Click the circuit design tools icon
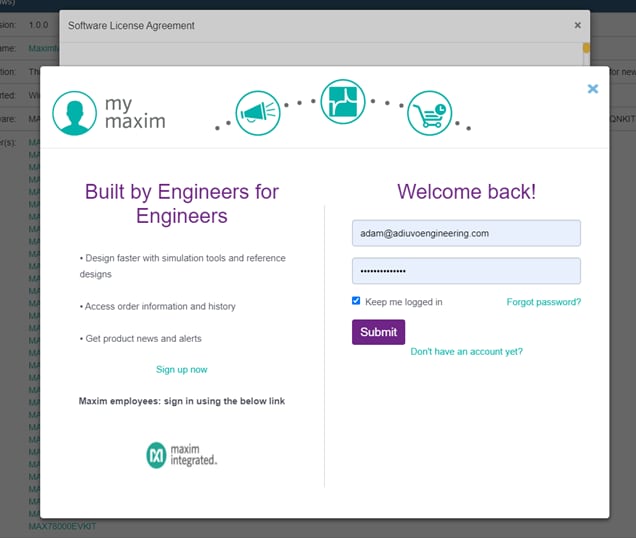Screen dimensions: 636x538 coord(343,102)
